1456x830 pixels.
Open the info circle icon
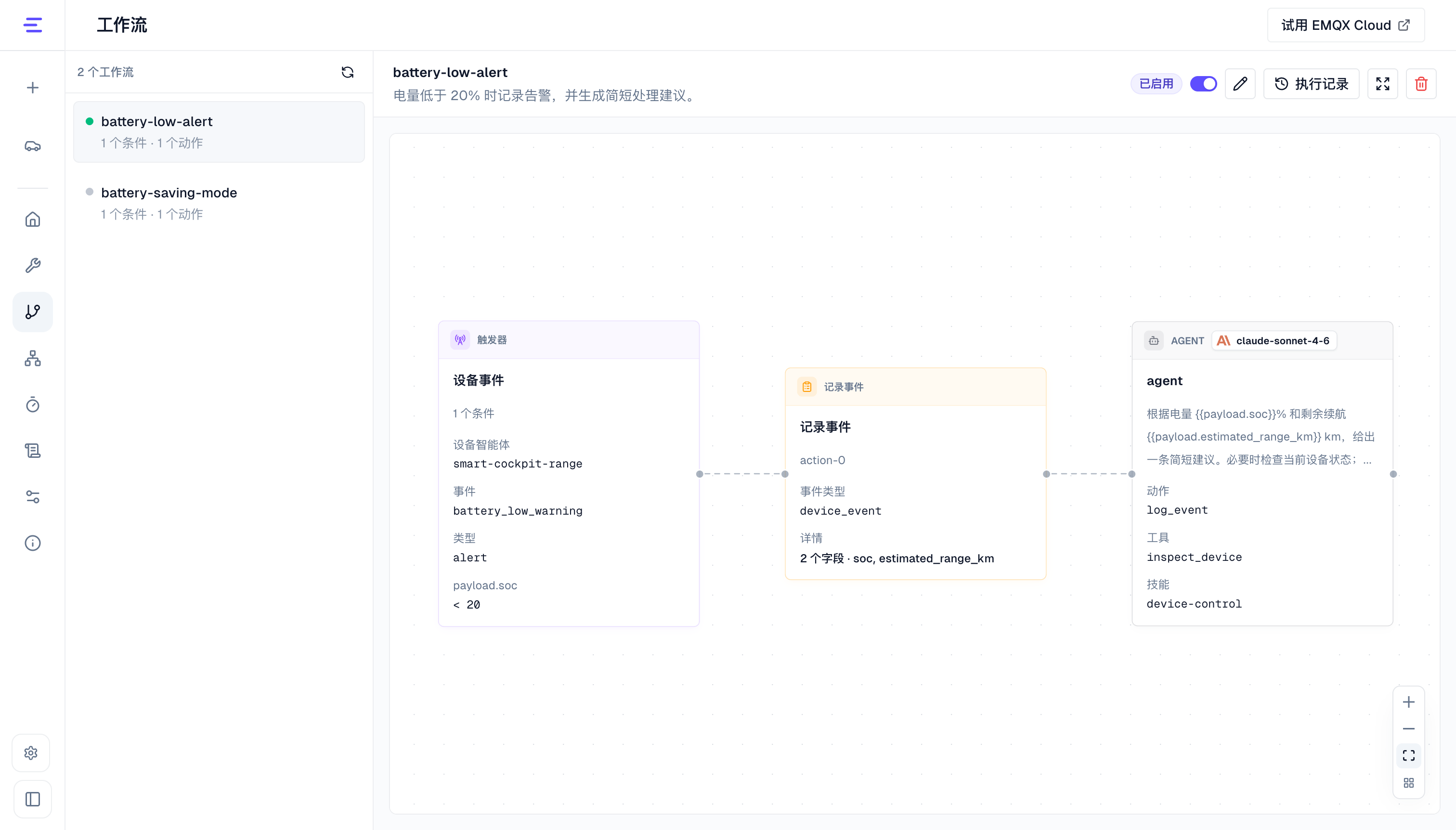point(32,543)
